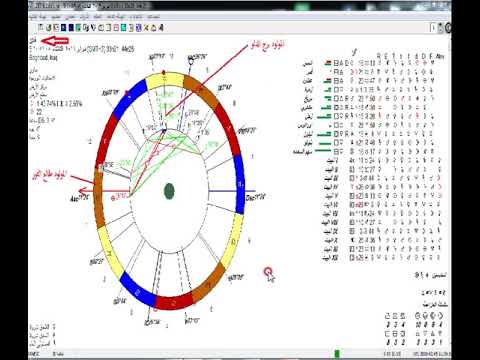Click the gray outlined-square toolbar icon
The height and width of the screenshot is (360, 480).
click(x=101, y=28)
